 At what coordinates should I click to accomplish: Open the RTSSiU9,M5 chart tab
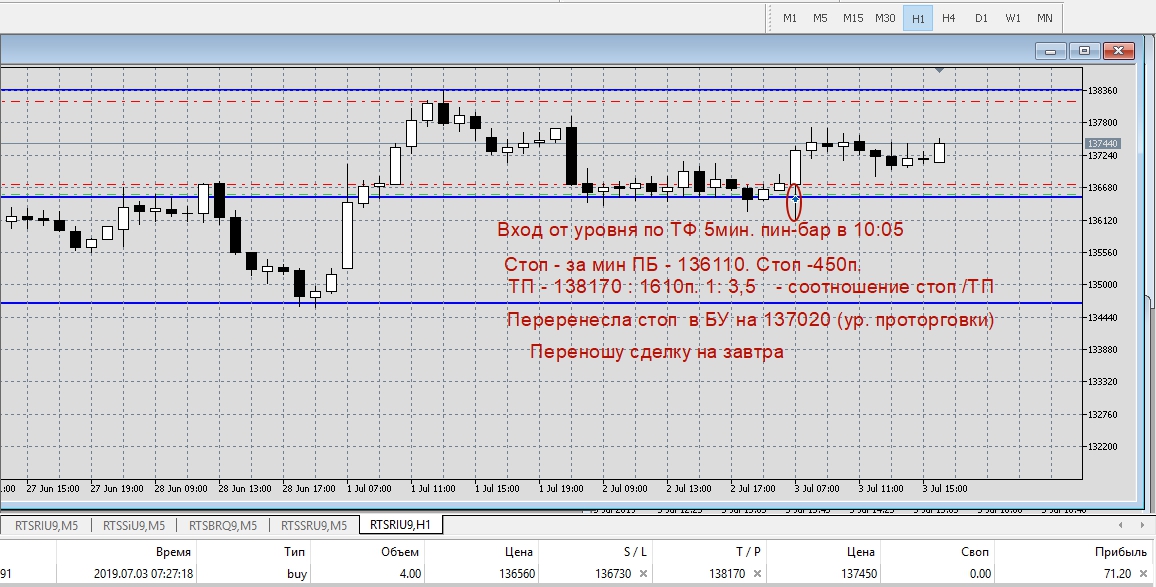click(x=133, y=525)
